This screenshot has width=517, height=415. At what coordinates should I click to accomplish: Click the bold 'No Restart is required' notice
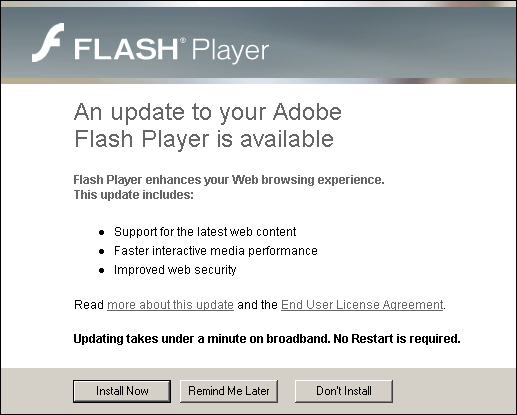(x=397, y=339)
